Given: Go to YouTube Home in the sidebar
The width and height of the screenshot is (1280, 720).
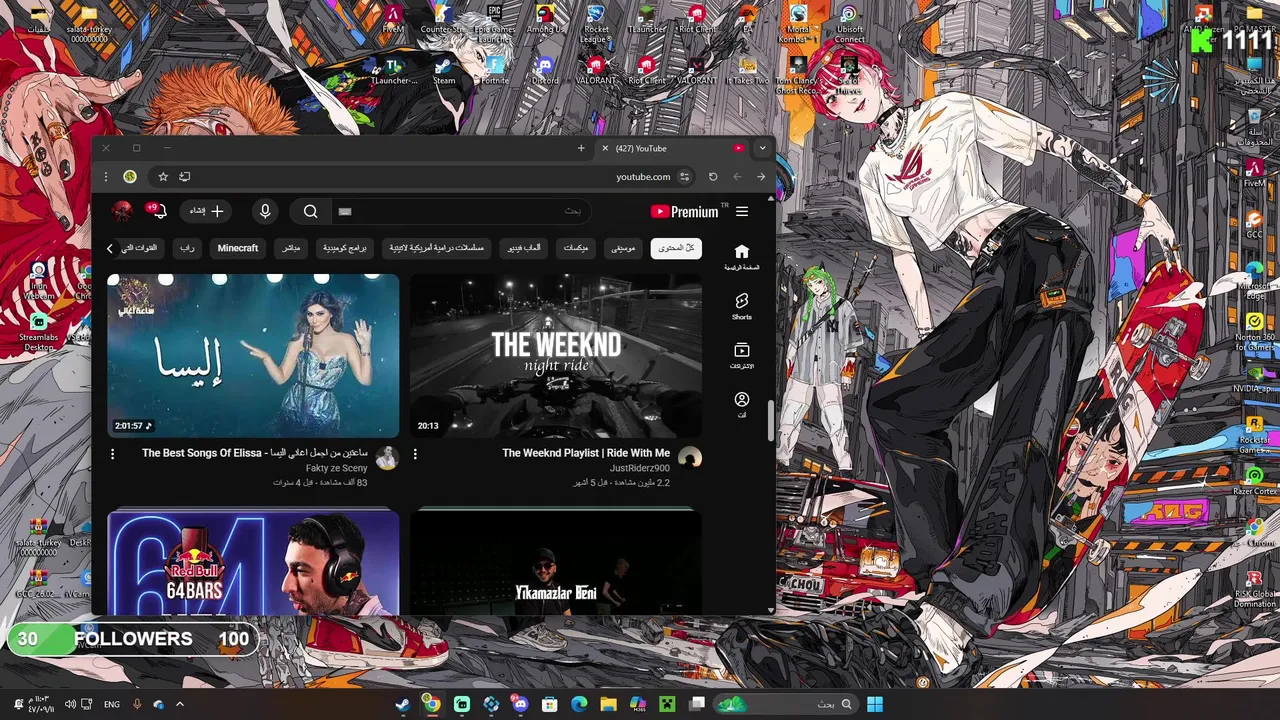Looking at the screenshot, I should click(x=742, y=257).
